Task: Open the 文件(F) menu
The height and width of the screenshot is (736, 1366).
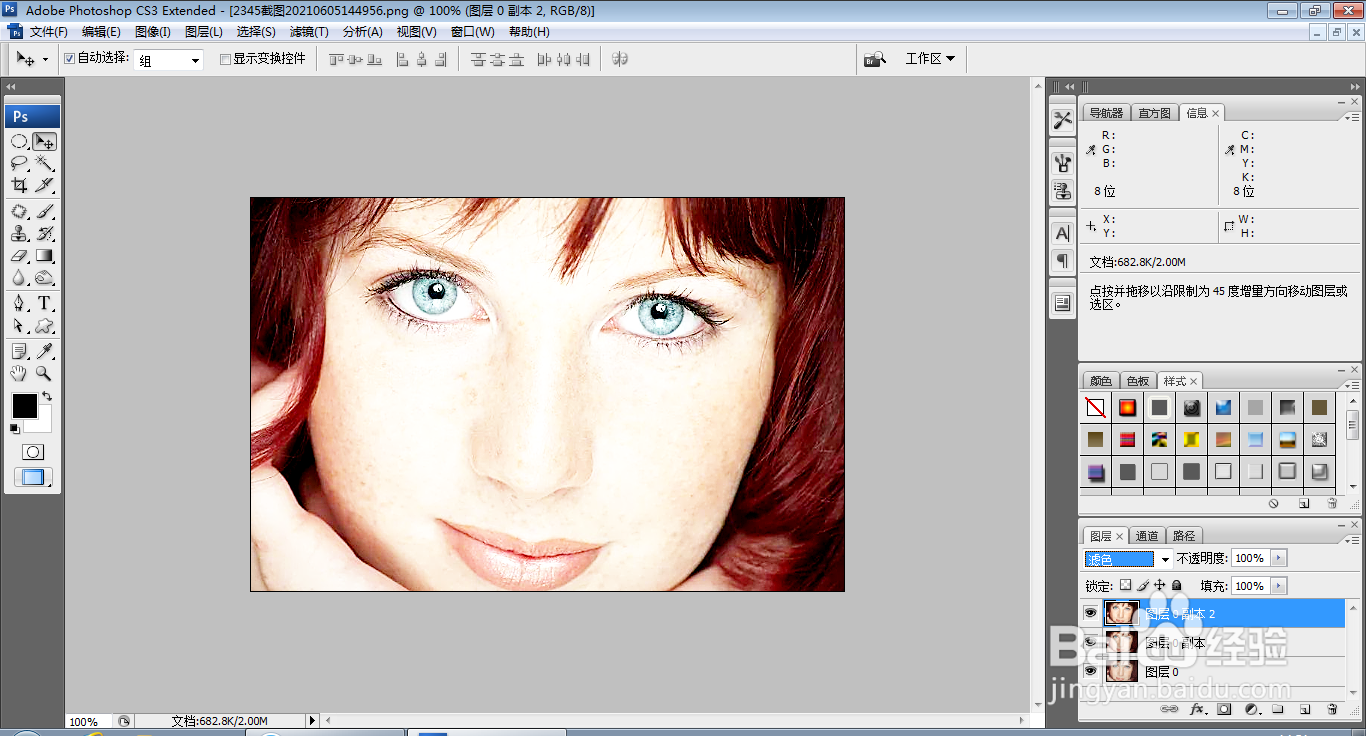Action: click(x=49, y=32)
